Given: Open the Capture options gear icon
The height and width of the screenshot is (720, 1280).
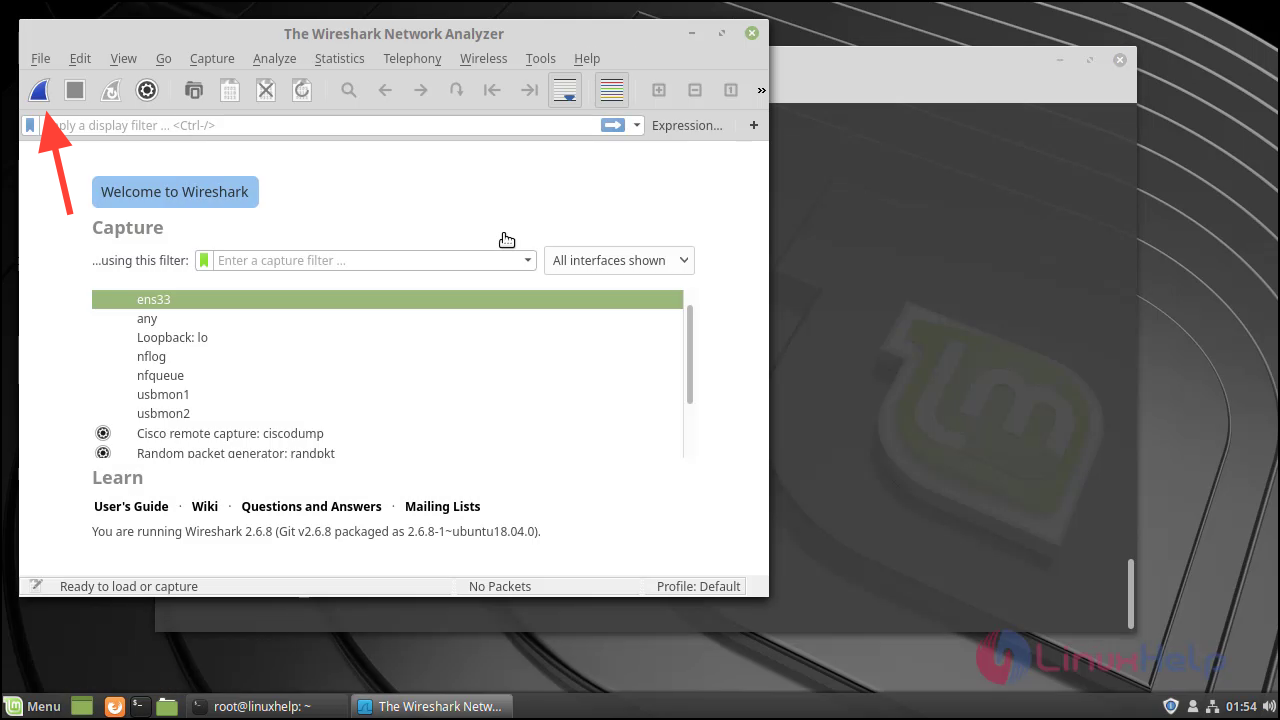Looking at the screenshot, I should [147, 90].
